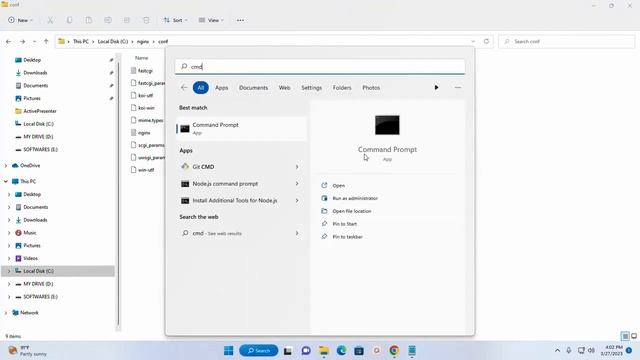Select the Web search filter

click(x=284, y=88)
